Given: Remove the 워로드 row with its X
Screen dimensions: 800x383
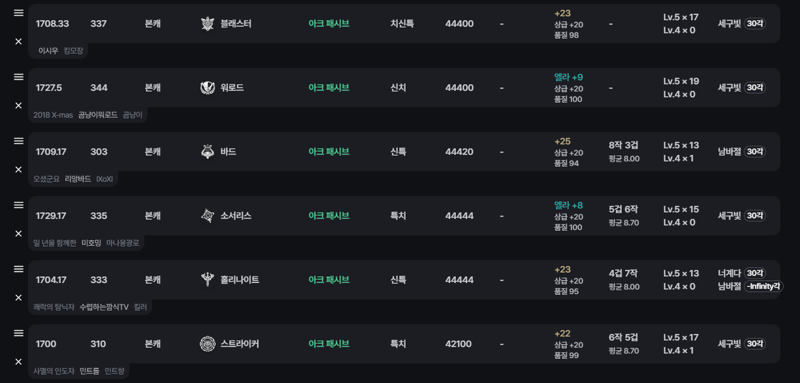Looking at the screenshot, I should tap(18, 106).
